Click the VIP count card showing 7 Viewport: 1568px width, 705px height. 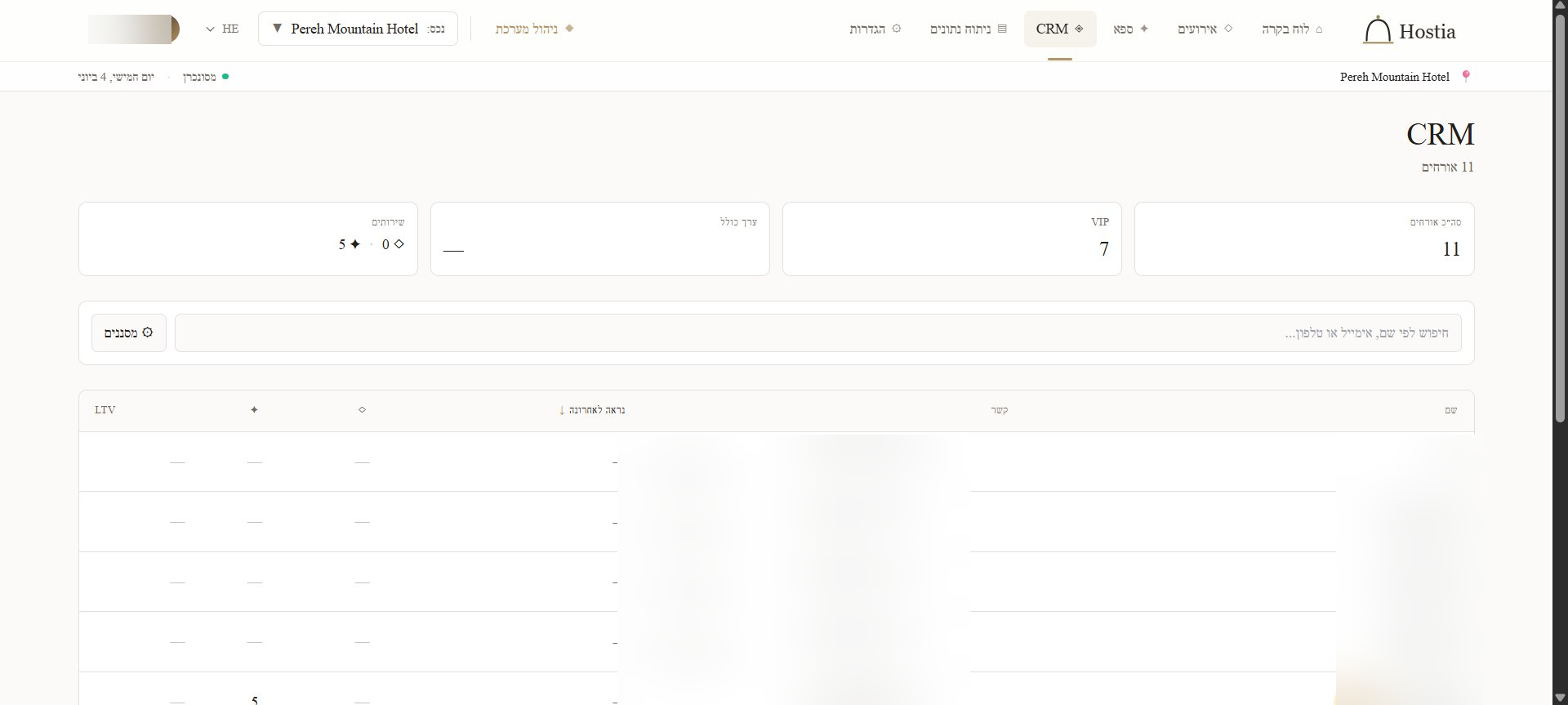952,239
